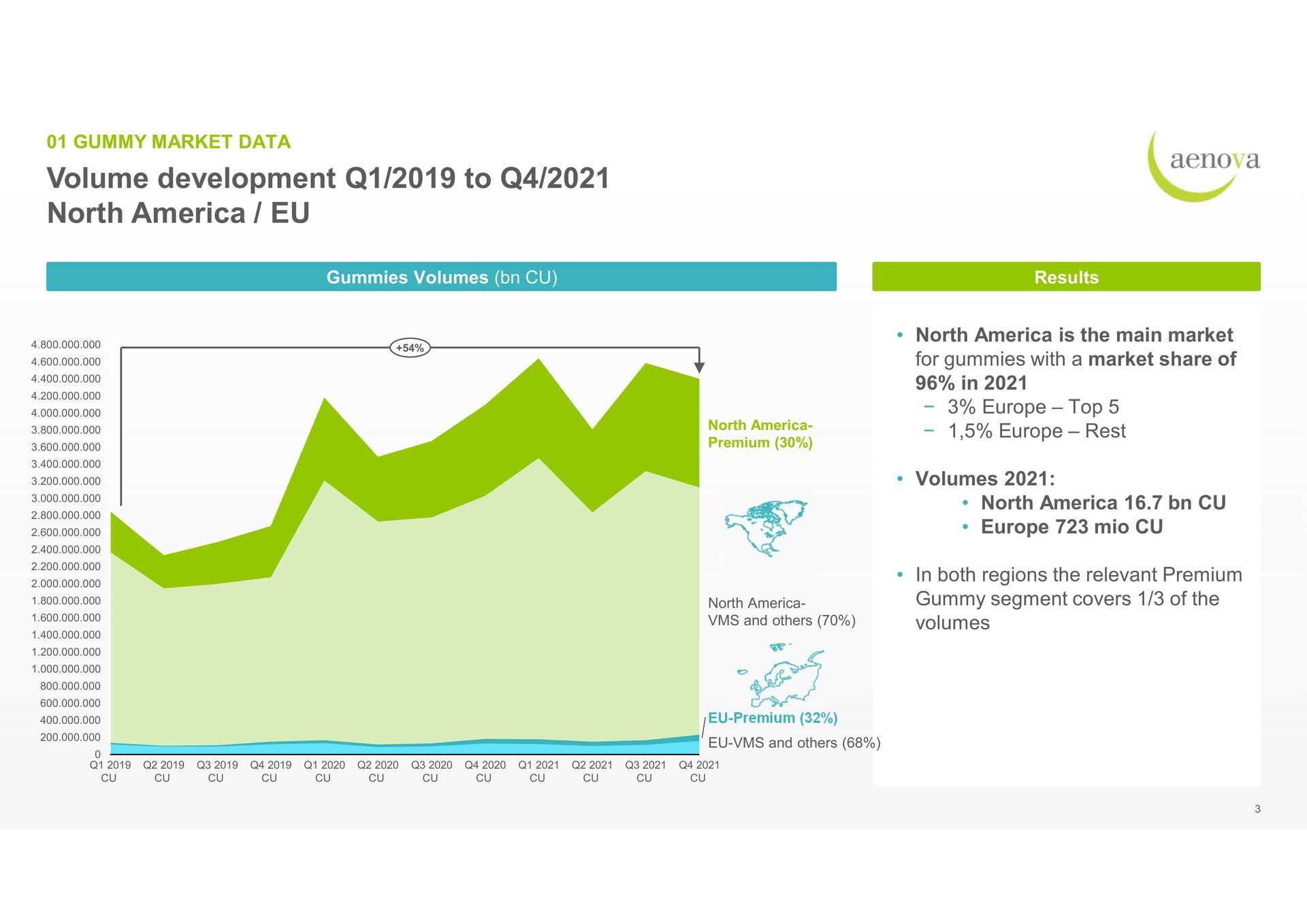The image size is (1307, 924).
Task: Select the green Results header bar
Action: tap(1066, 277)
